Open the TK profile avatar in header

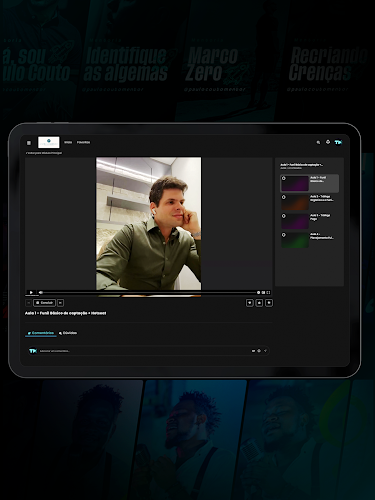(x=338, y=142)
